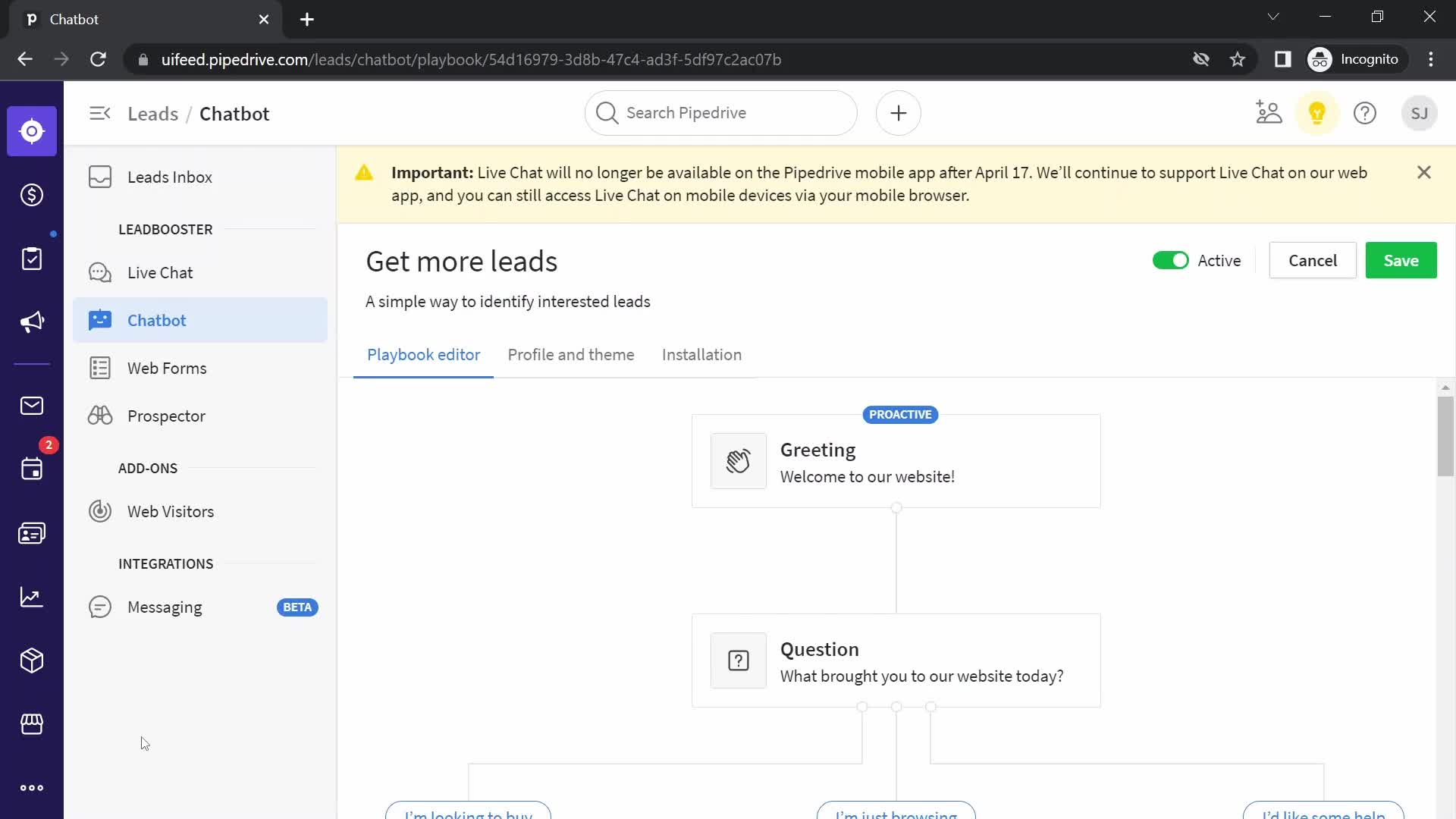Viewport: 1456px width, 819px height.
Task: Open the Contacts card icon in the left rail
Action: (32, 533)
